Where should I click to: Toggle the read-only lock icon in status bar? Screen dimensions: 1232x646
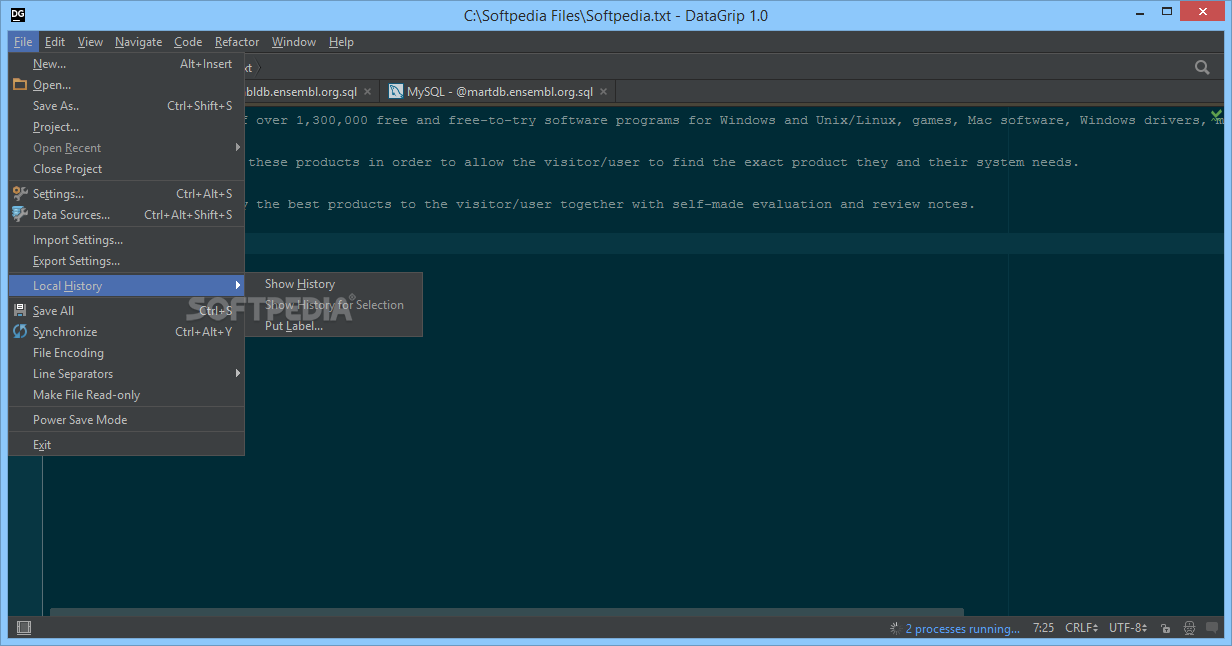click(x=1166, y=629)
